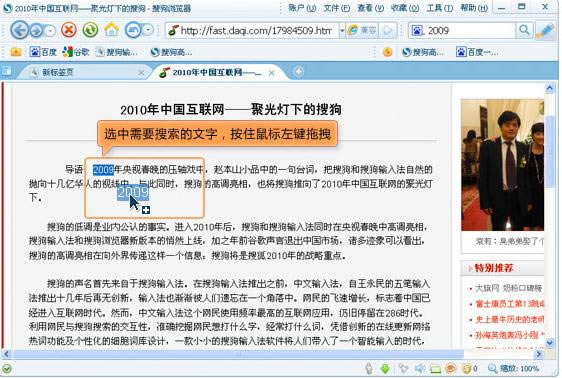Click the horizontal scrollbar left arrow
Image resolution: width=562 pixels, height=378 pixels.
pyautogui.click(x=6, y=354)
